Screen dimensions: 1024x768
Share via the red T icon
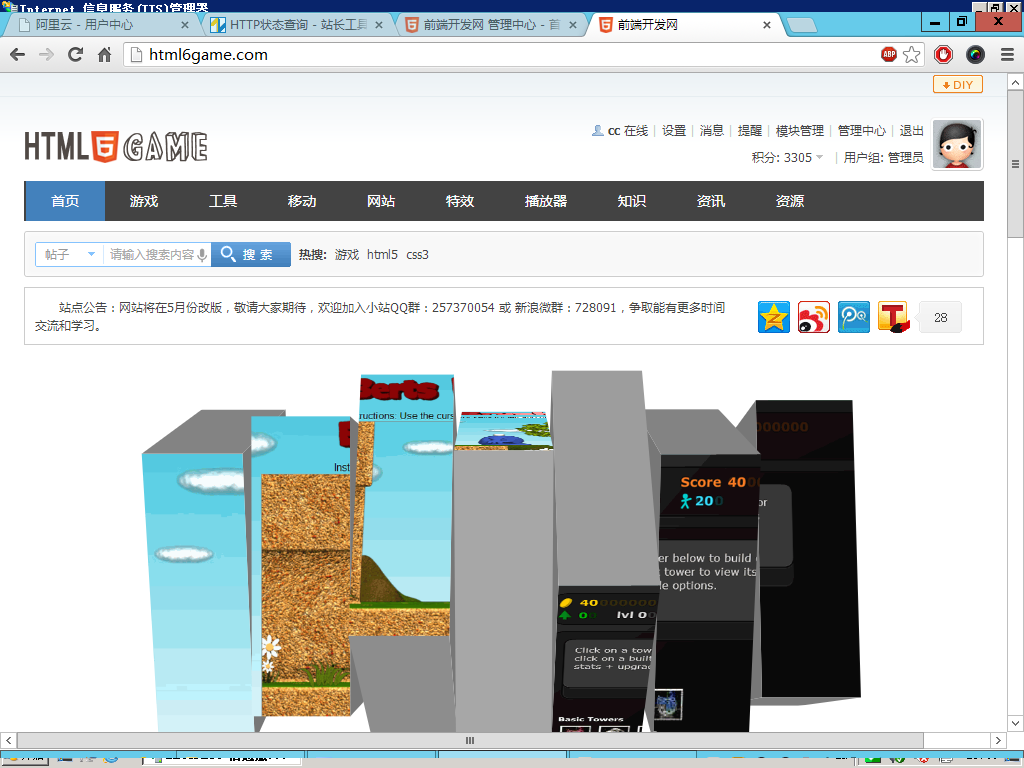893,317
